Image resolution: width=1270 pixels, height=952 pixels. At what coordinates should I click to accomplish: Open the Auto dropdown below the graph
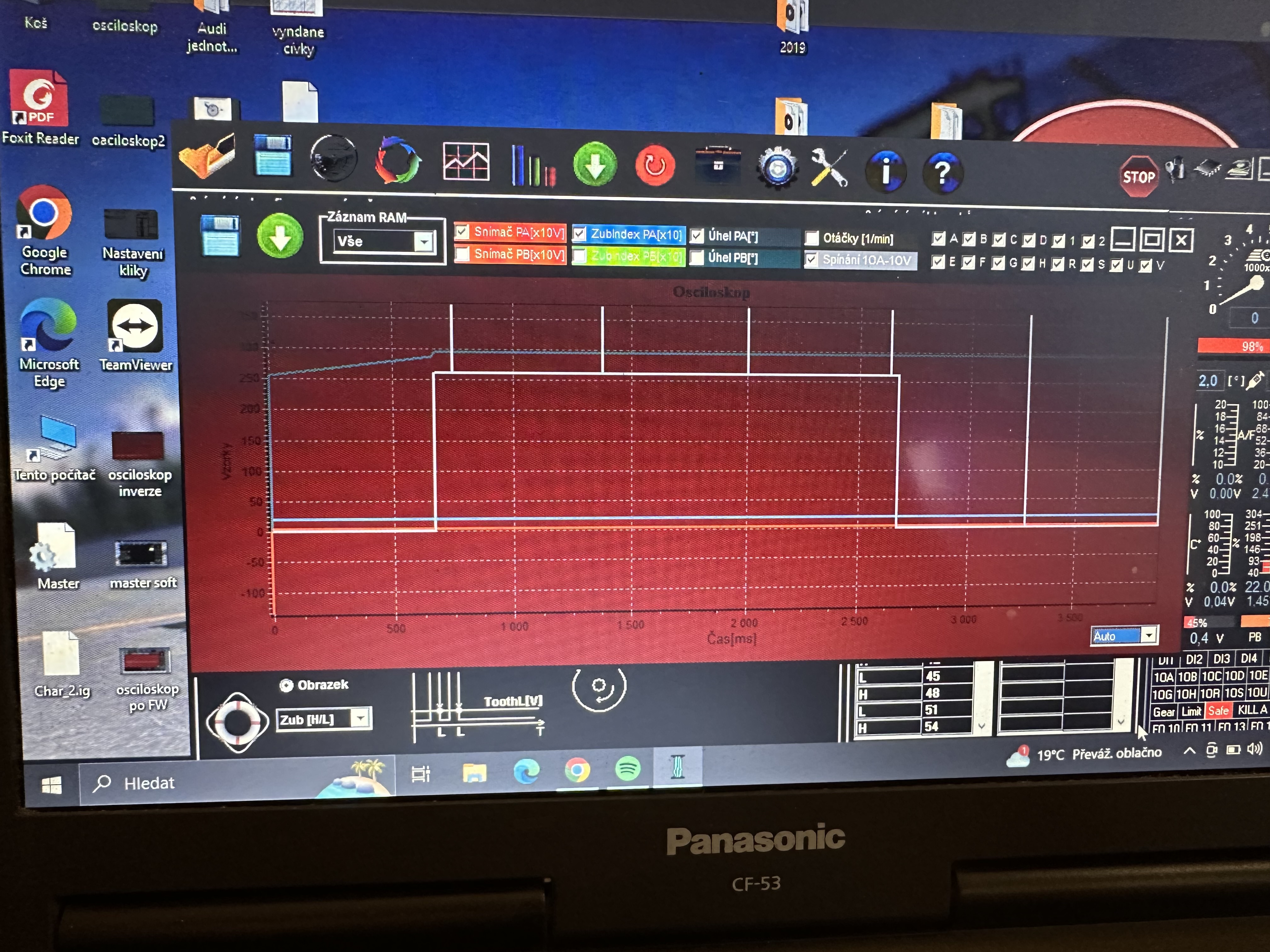[x=1148, y=635]
